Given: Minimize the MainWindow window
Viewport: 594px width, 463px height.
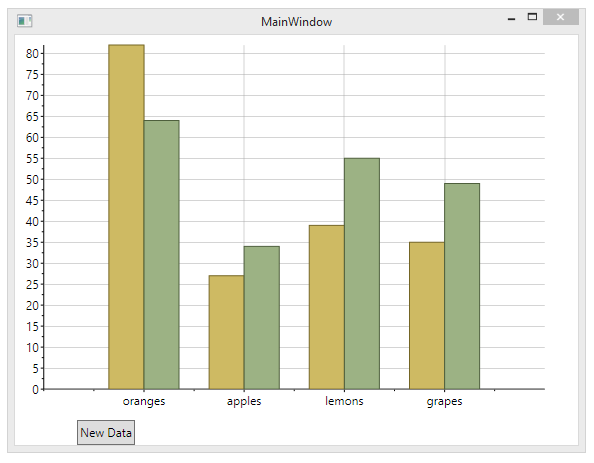Looking at the screenshot, I should point(511,19).
